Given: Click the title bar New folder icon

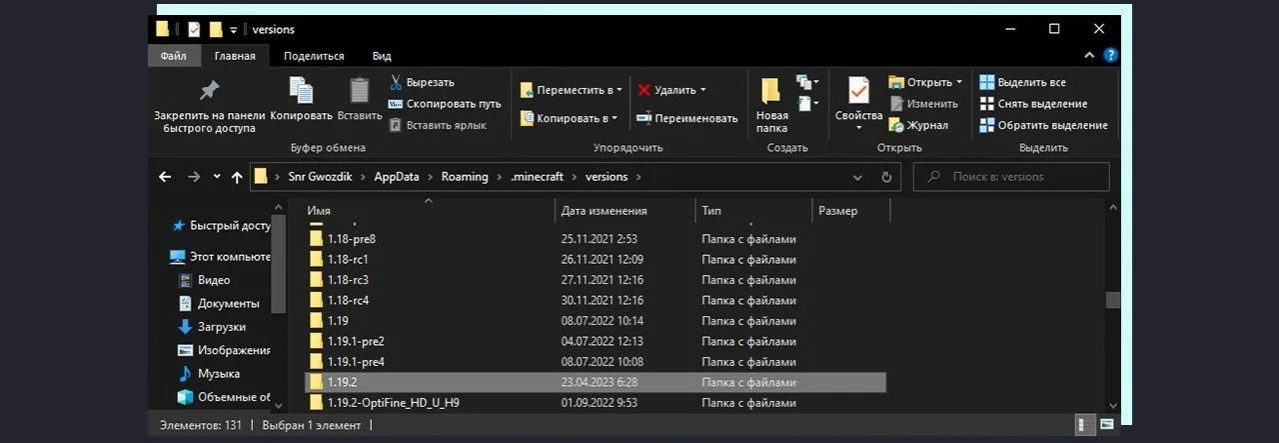Looking at the screenshot, I should pyautogui.click(x=215, y=29).
